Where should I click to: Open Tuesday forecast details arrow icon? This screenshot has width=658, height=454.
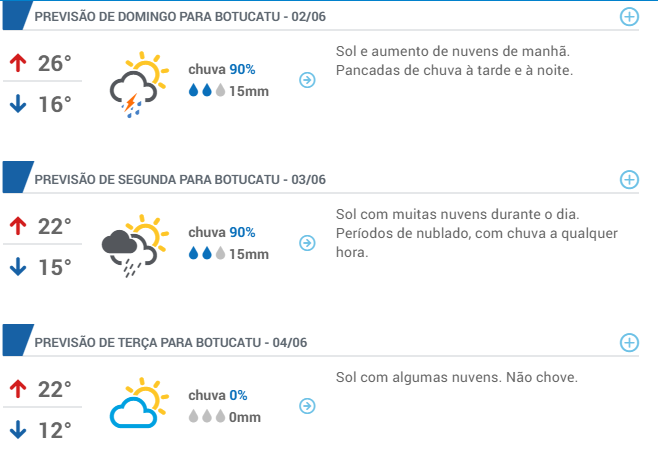tap(307, 406)
